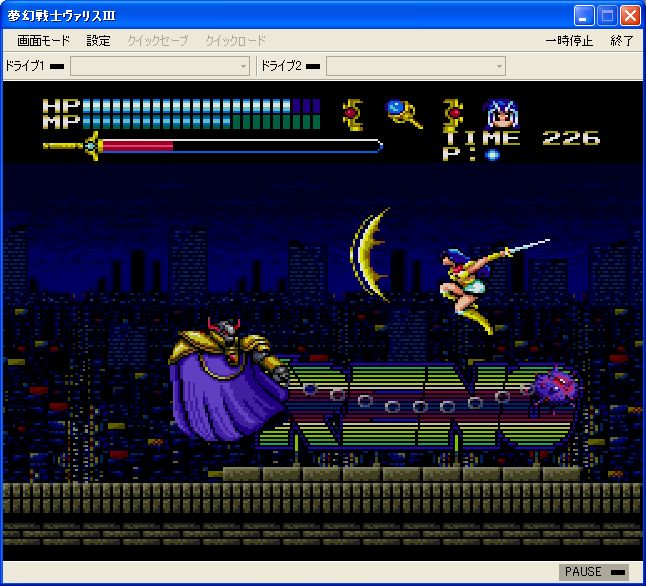Click the HP label text
Screen dimensions: 646x586
click(x=61, y=106)
